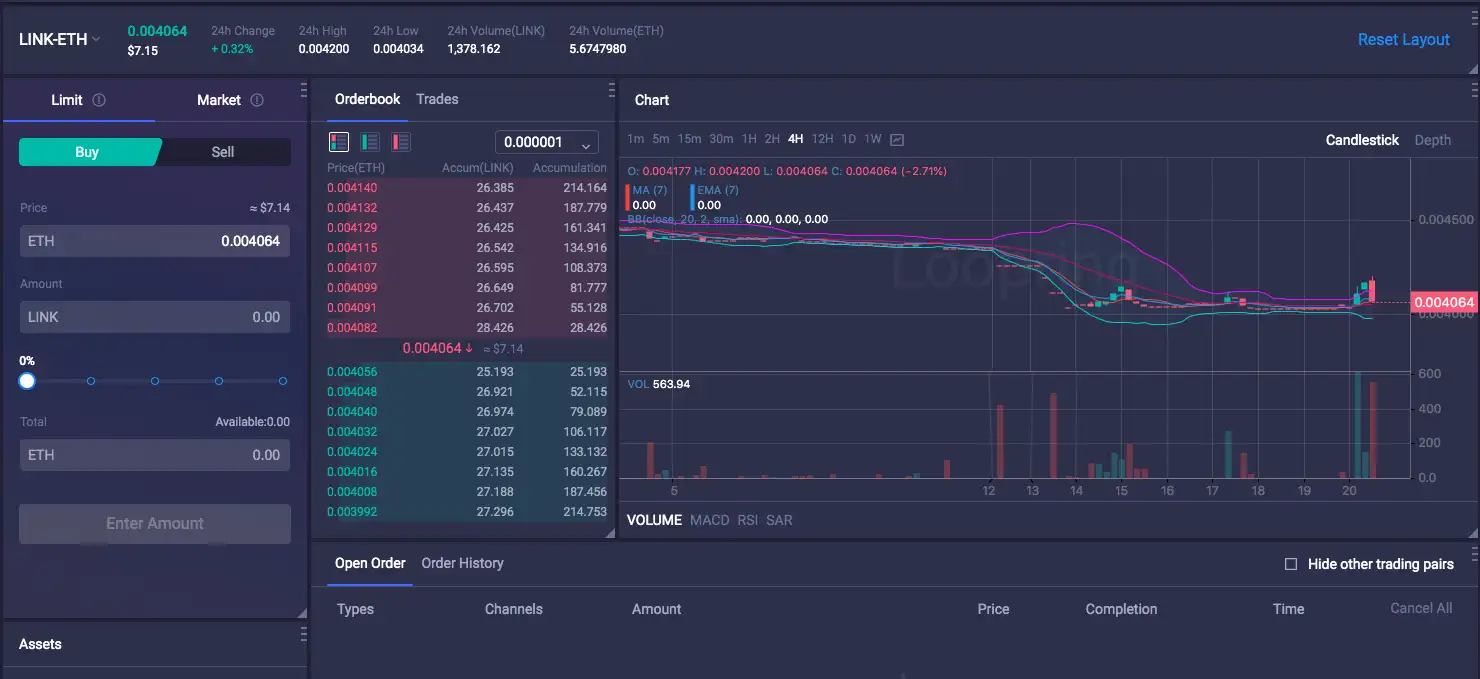Switch to the Trades tab
This screenshot has width=1480, height=679.
(437, 99)
